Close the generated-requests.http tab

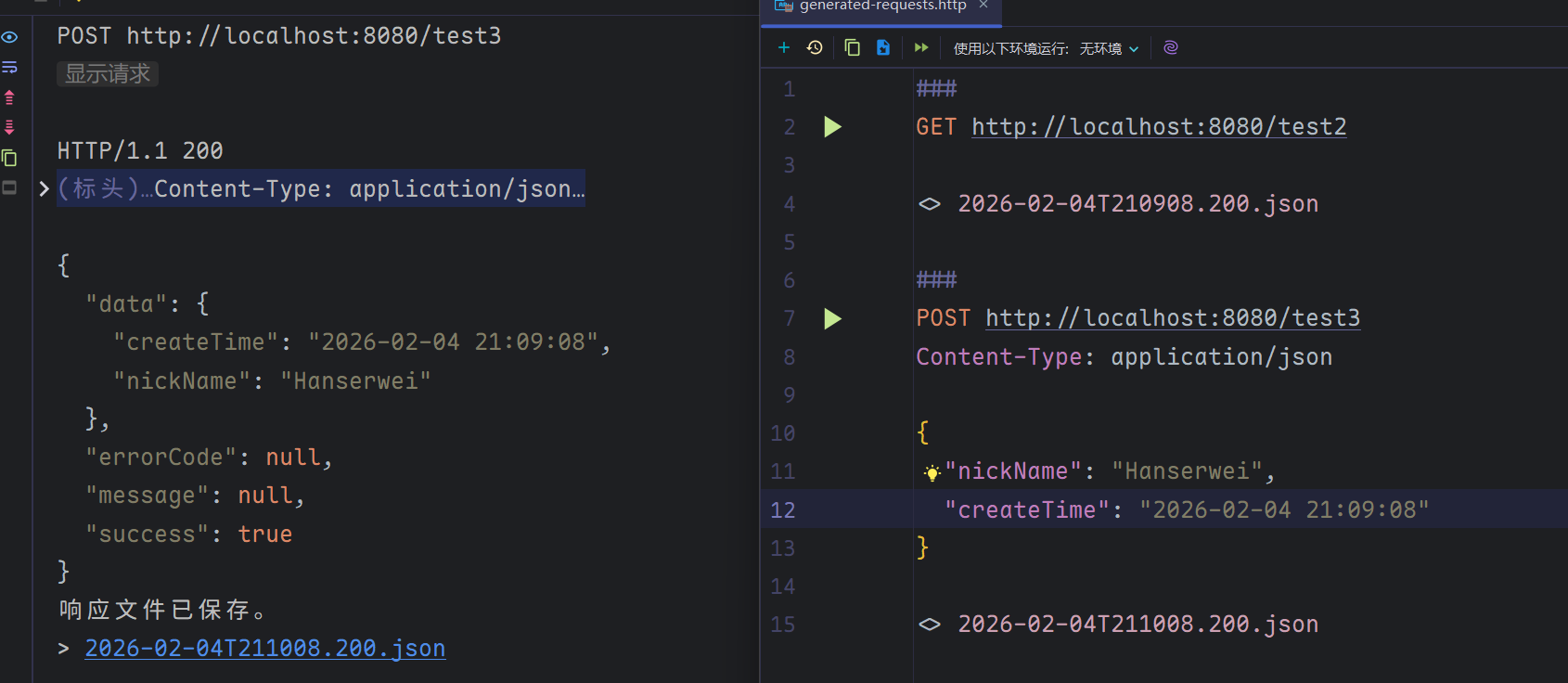coord(983,5)
